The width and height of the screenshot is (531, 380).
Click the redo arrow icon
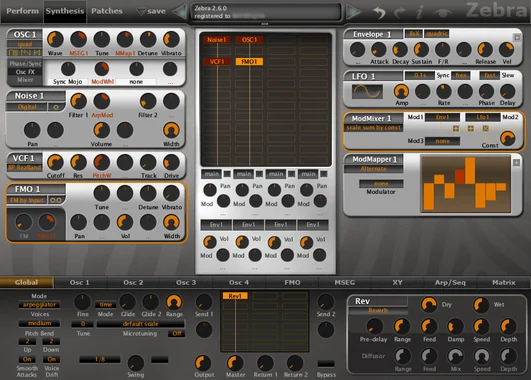[x=400, y=12]
